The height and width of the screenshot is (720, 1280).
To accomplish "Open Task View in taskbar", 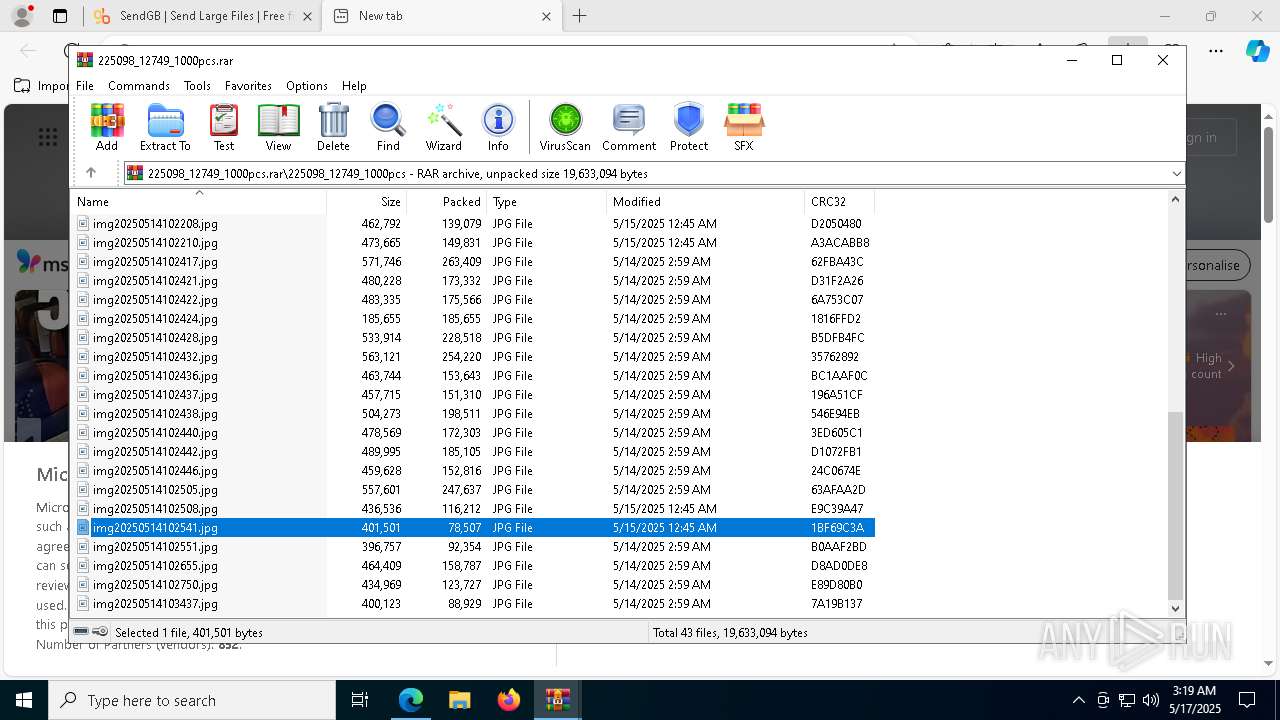I will (x=360, y=700).
